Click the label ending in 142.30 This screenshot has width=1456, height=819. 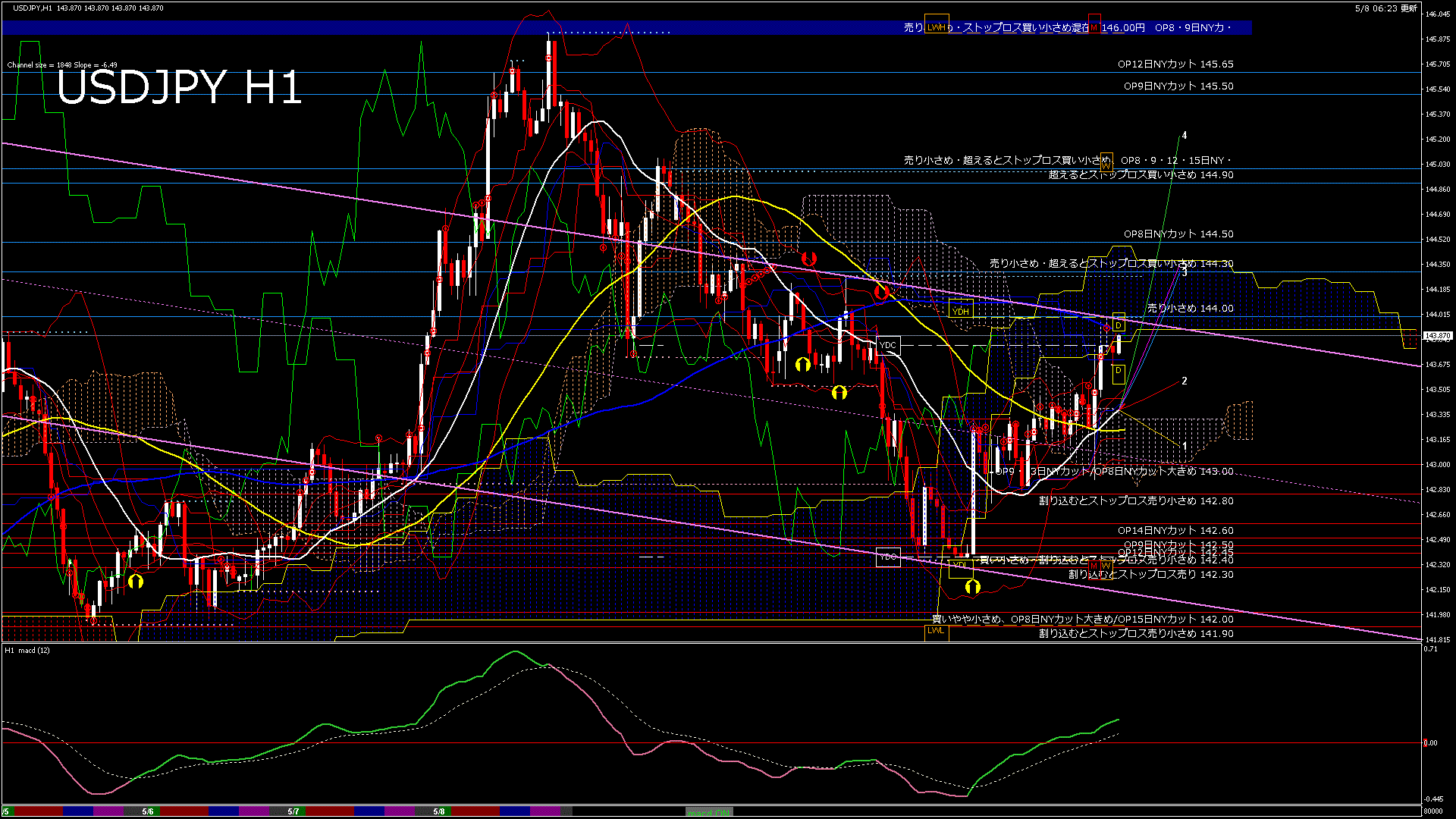[1151, 575]
